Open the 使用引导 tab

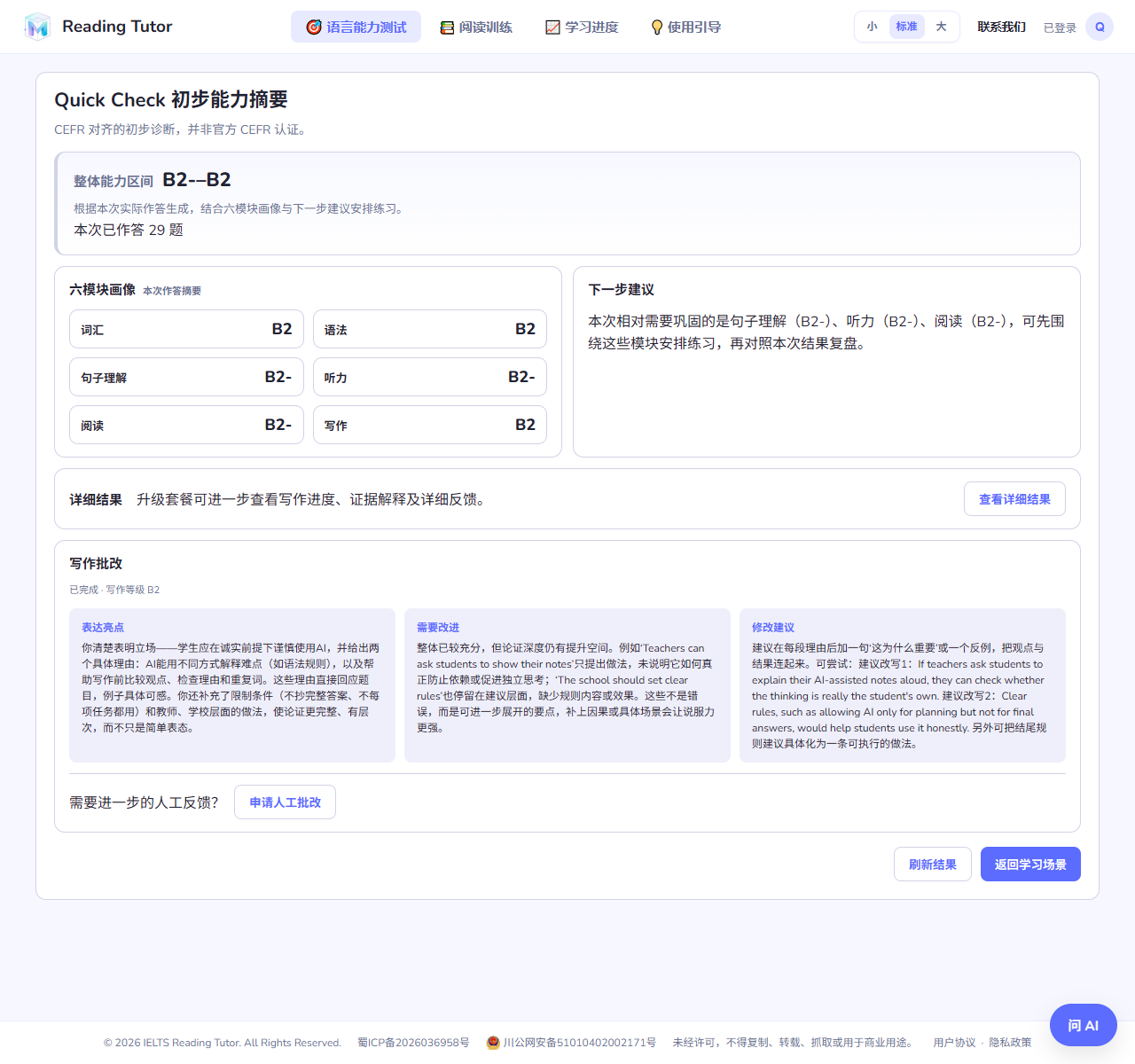[x=685, y=27]
